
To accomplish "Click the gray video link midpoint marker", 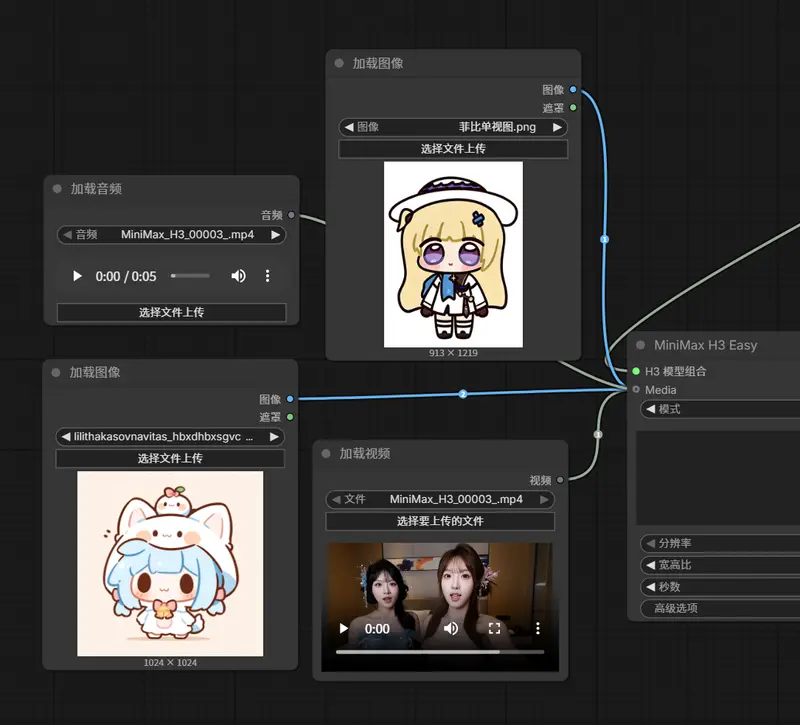I will point(598,434).
